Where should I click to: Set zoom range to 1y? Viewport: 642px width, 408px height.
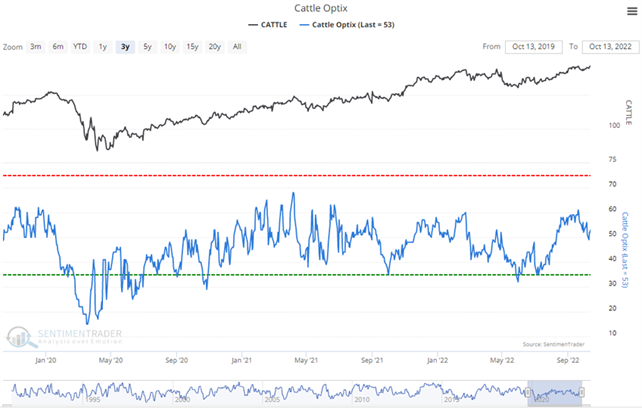pyautogui.click(x=102, y=47)
